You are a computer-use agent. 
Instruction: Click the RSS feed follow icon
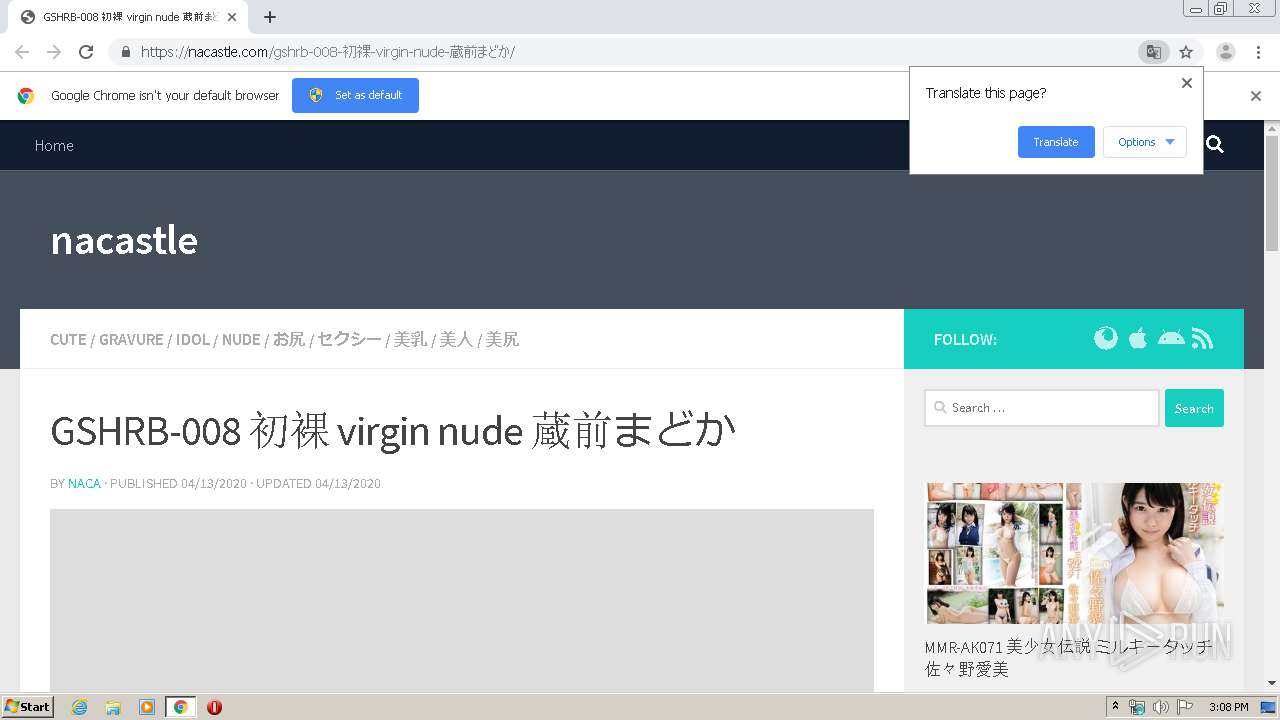point(1202,339)
